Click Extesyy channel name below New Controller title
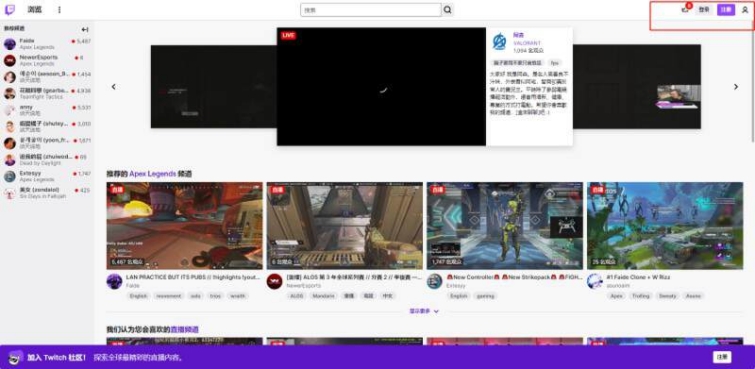 click(x=456, y=286)
